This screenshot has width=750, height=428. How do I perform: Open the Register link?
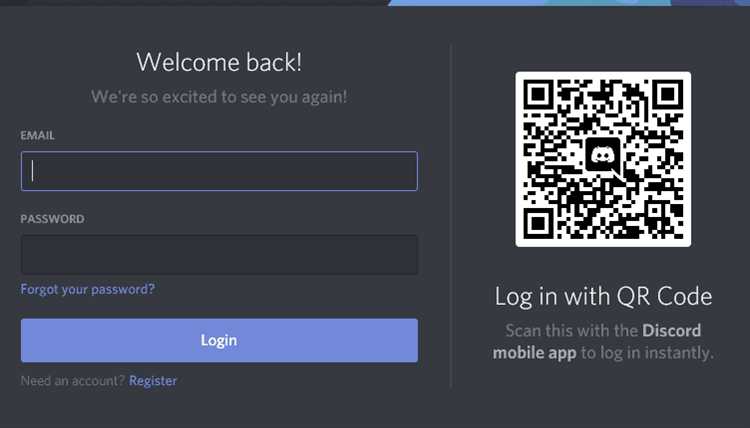pyautogui.click(x=153, y=381)
